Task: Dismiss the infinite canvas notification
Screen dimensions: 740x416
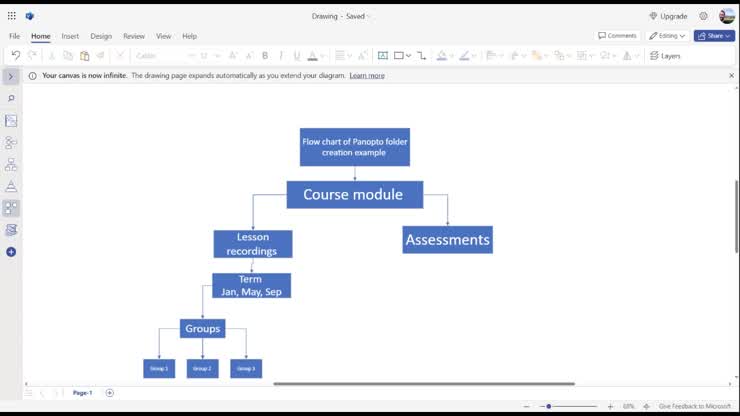Action: click(732, 76)
